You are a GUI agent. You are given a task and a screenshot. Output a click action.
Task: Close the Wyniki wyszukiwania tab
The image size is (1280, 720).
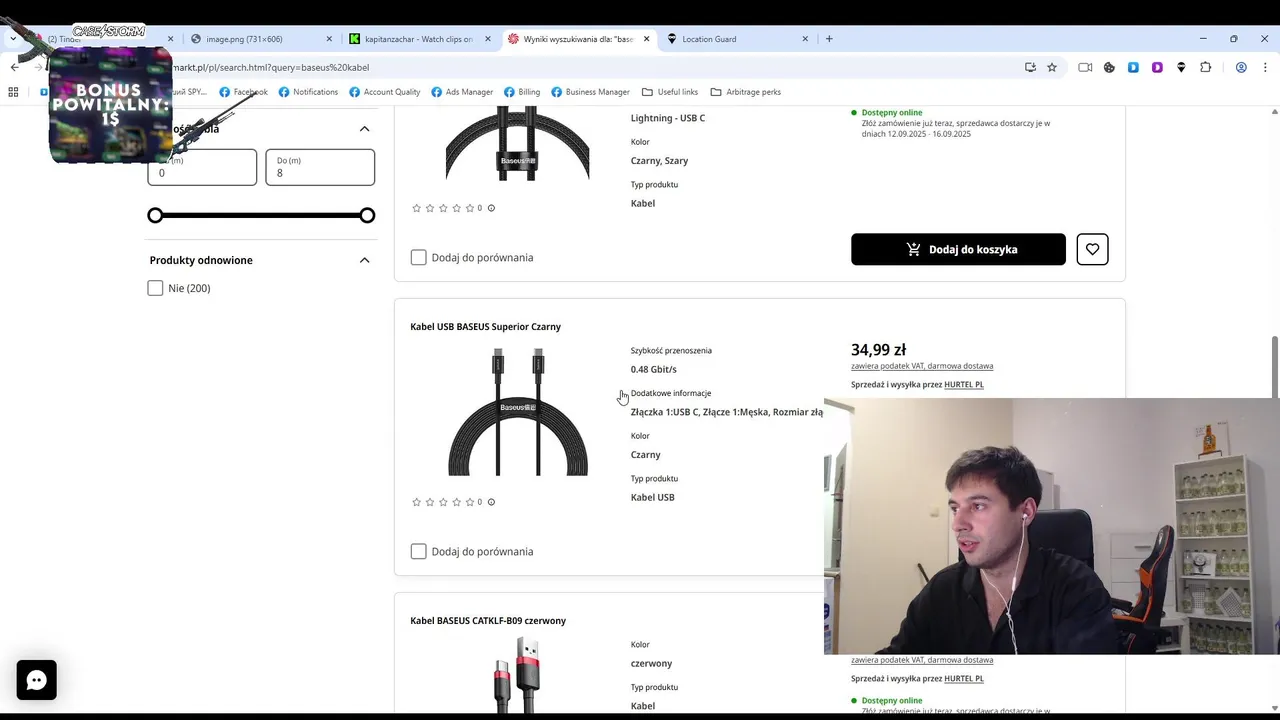[646, 39]
